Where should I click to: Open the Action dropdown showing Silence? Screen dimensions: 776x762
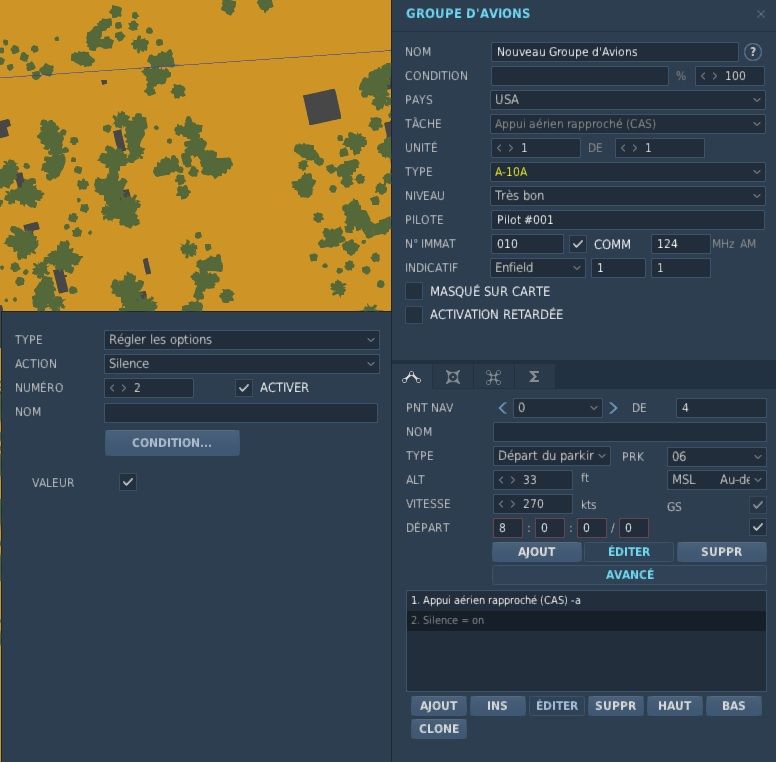click(x=241, y=364)
